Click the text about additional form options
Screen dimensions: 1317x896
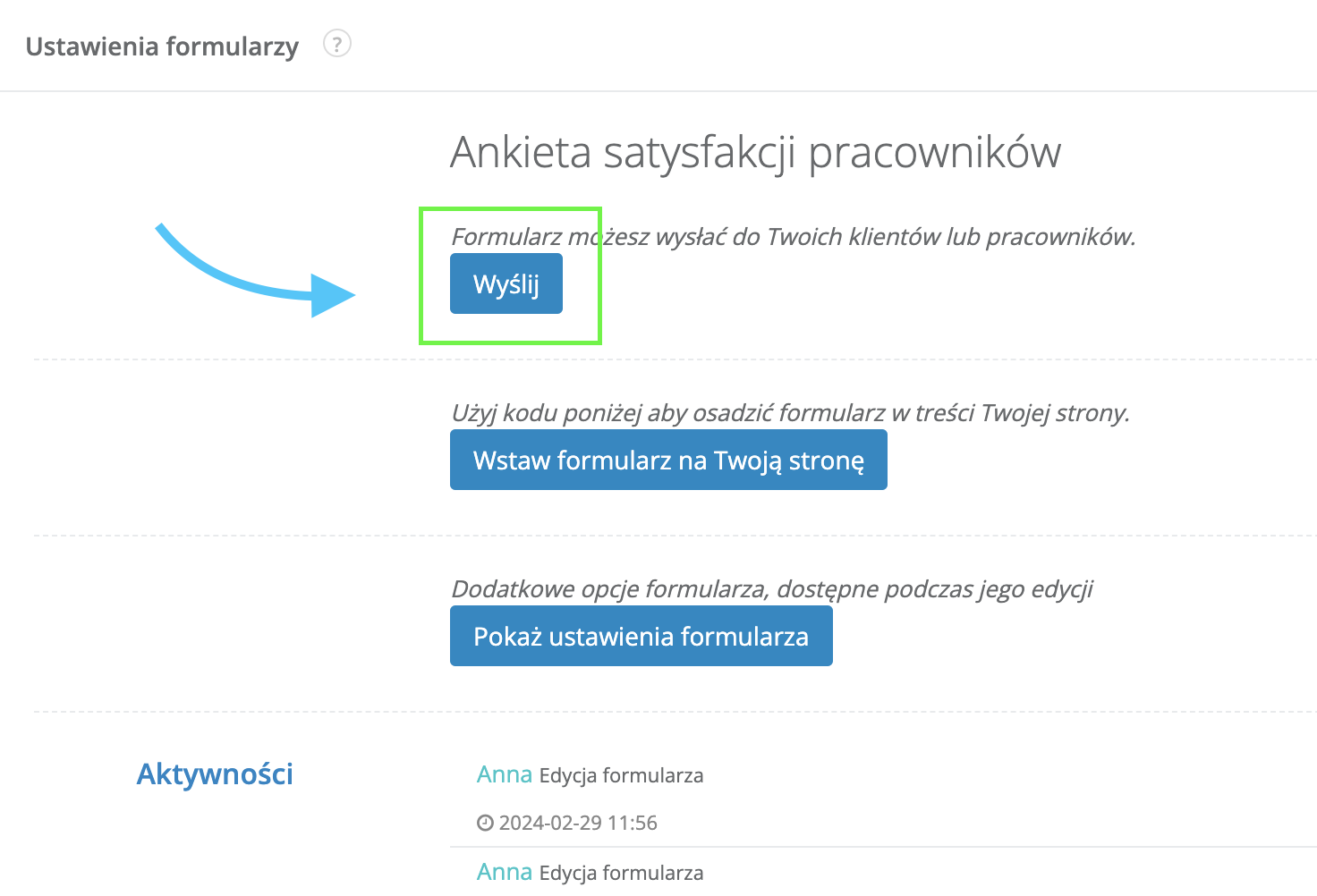pos(772,589)
